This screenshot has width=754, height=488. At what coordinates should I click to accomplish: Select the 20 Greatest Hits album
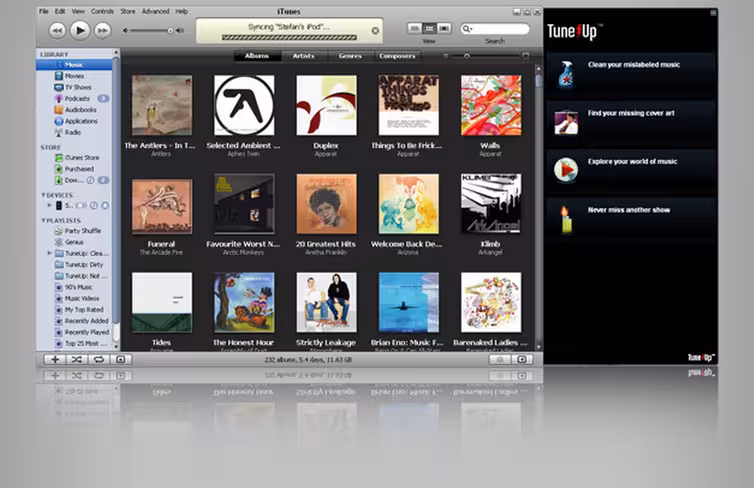pos(327,203)
